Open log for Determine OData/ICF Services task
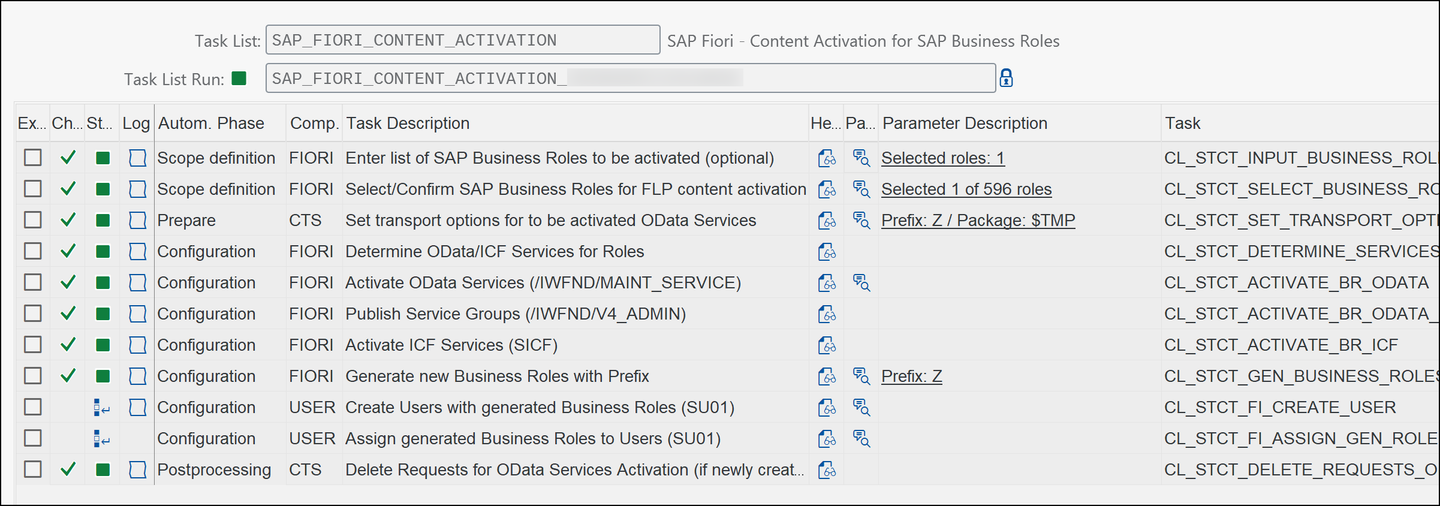The height and width of the screenshot is (506, 1440). click(x=137, y=251)
